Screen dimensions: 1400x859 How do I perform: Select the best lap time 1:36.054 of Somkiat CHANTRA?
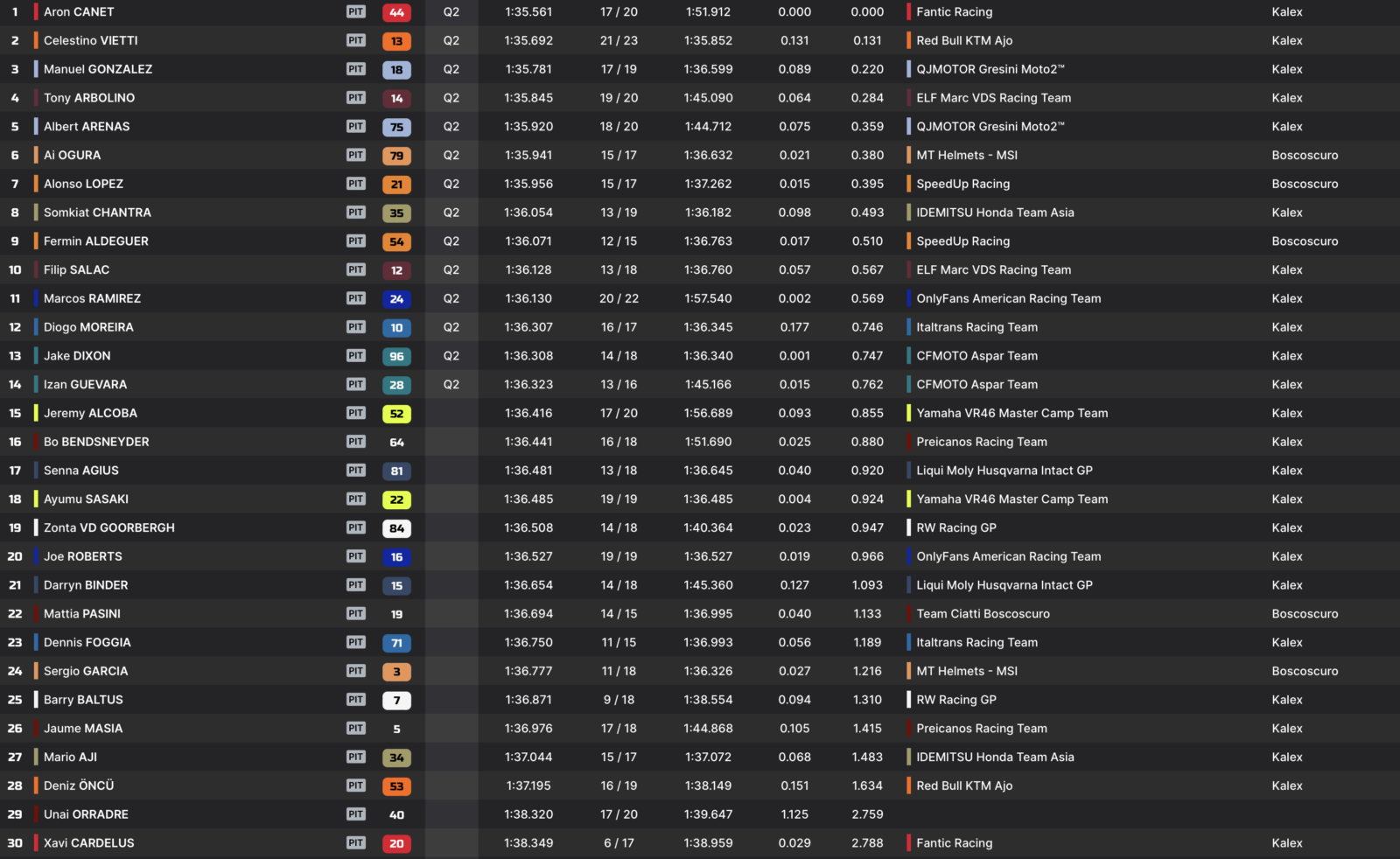tap(528, 213)
